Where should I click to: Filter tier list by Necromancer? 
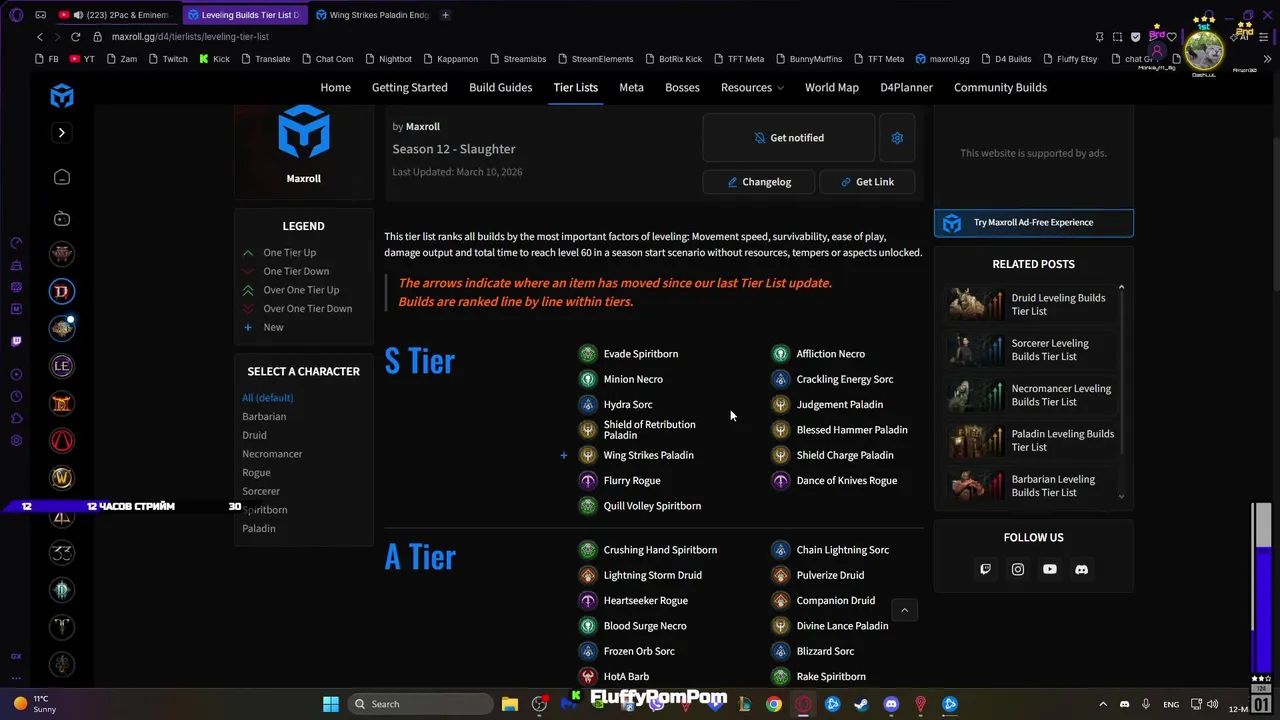(x=272, y=454)
